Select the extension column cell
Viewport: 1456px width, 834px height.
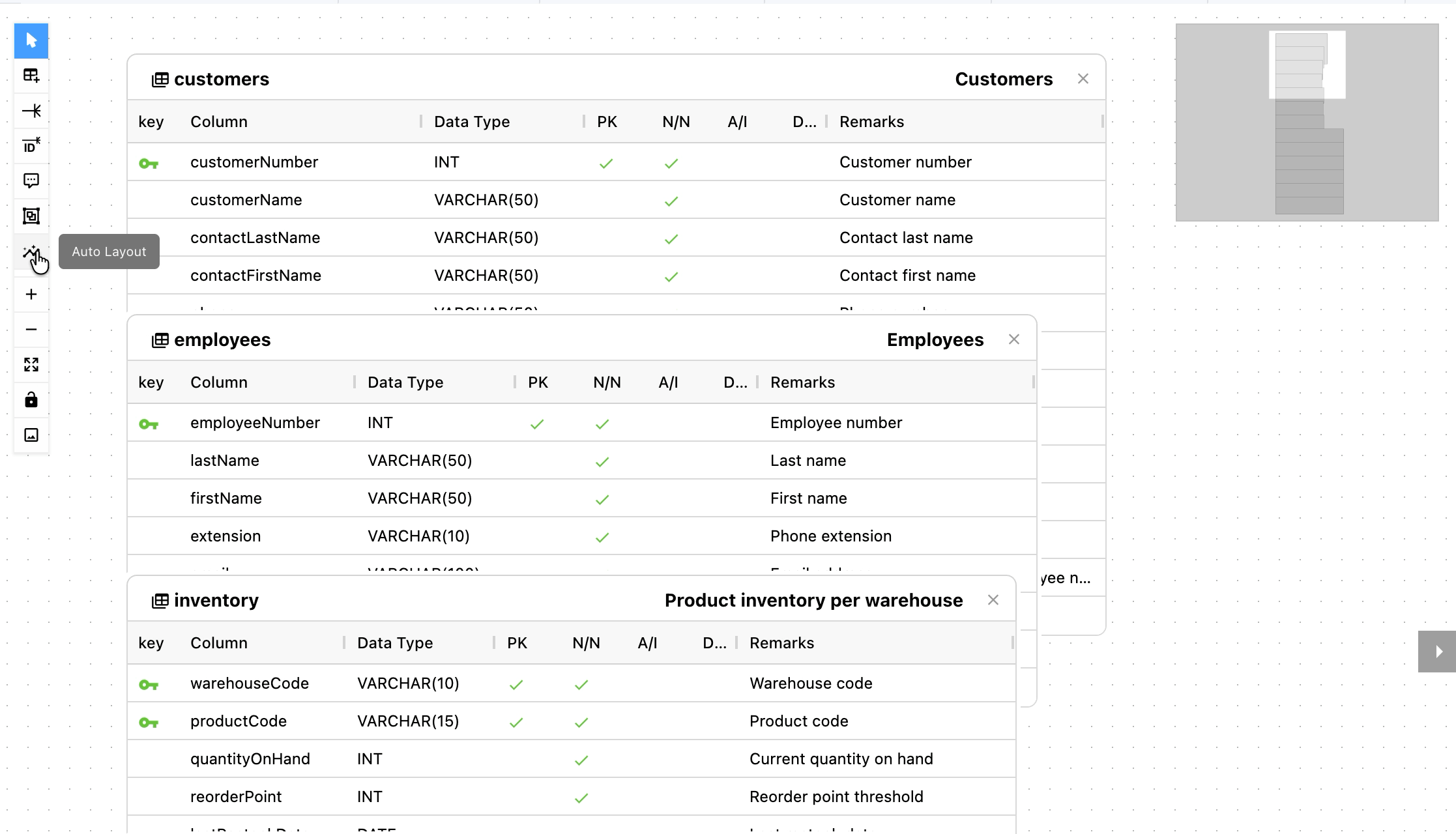(x=226, y=536)
